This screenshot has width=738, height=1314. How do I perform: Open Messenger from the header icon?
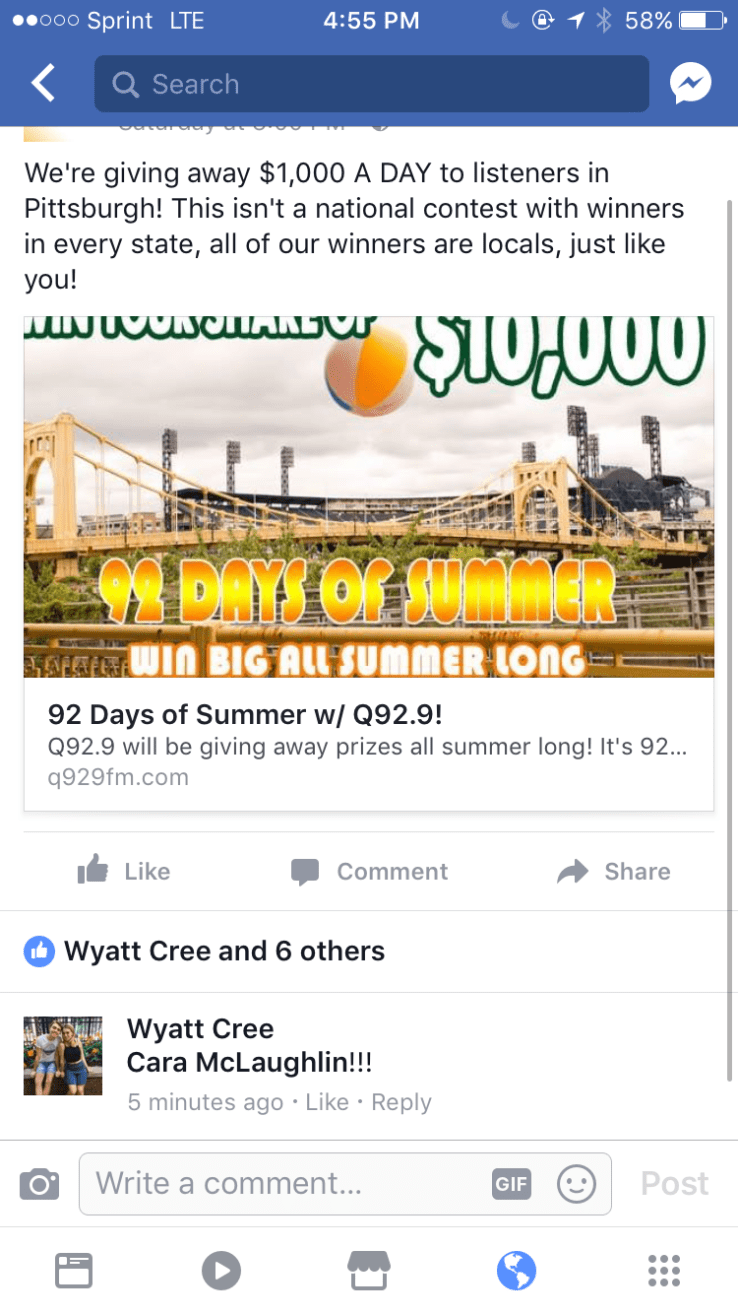691,84
